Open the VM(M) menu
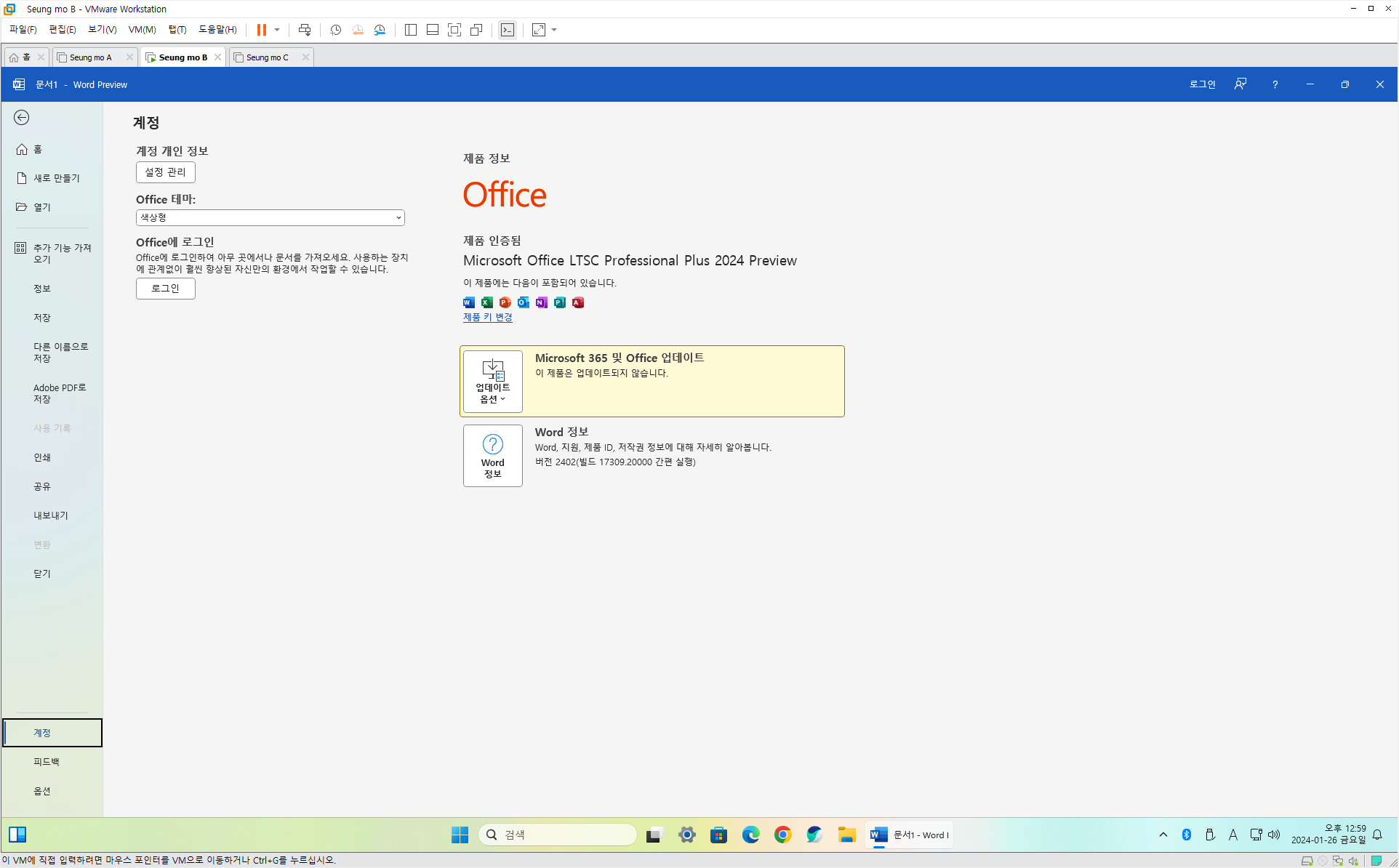The image size is (1399, 868). click(142, 30)
